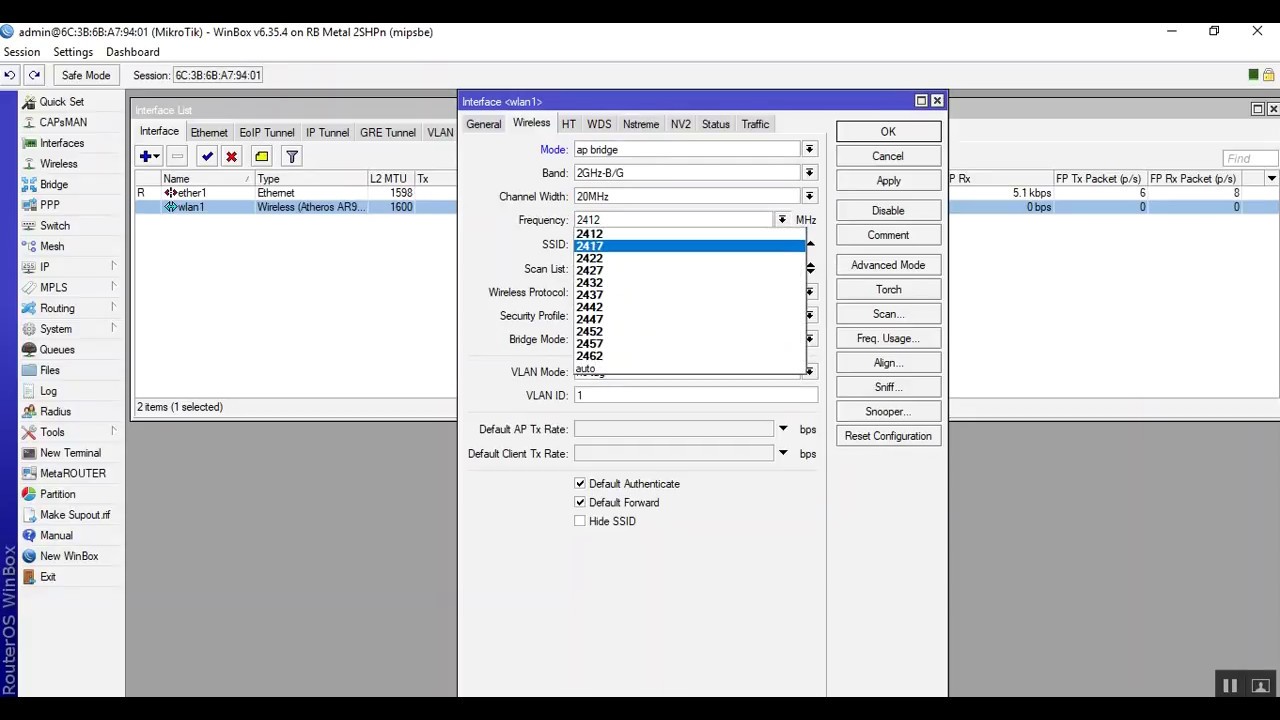Open CAPsMAN from sidebar
1280x720 pixels.
point(63,122)
